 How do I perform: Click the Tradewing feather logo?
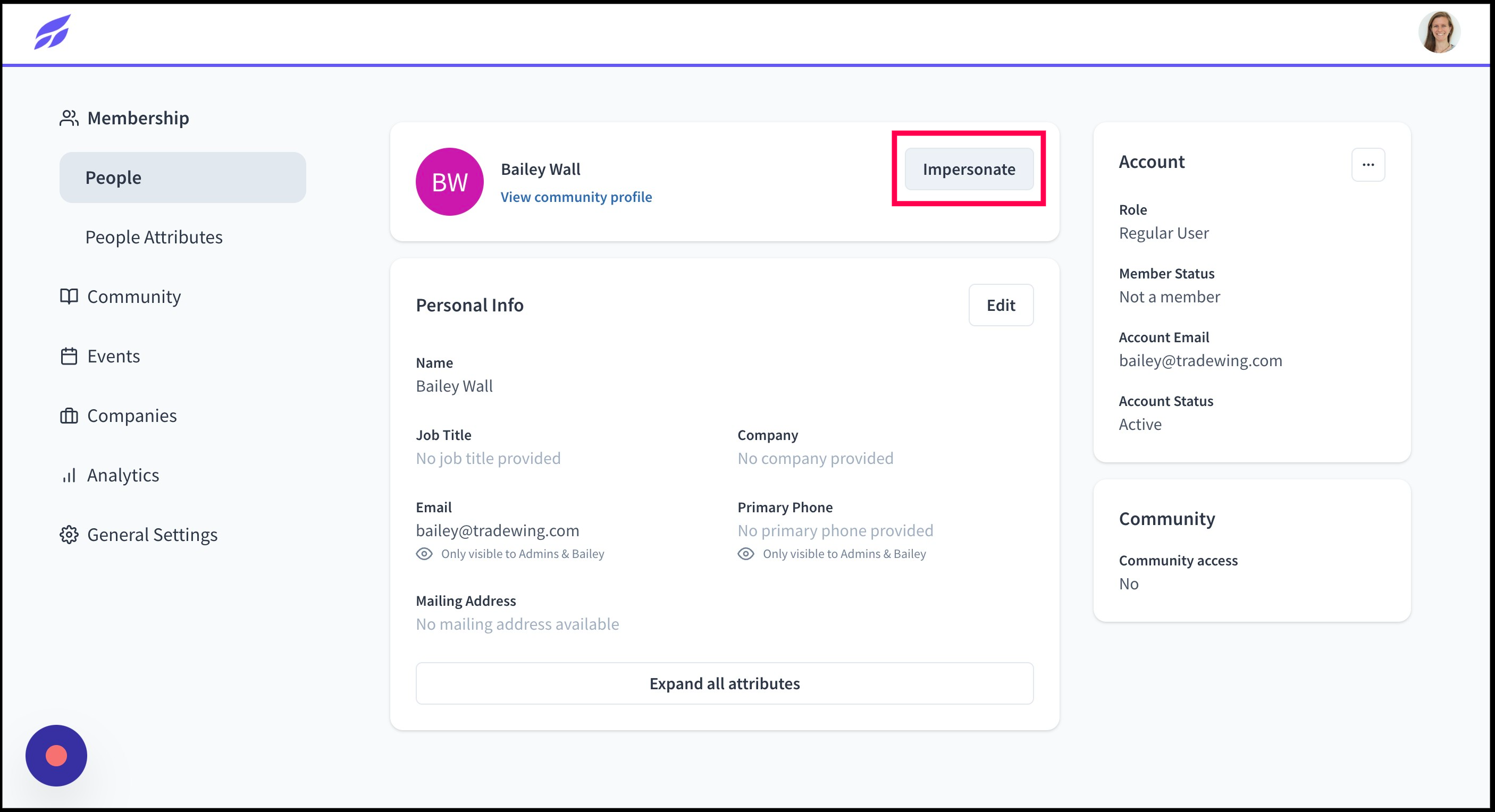click(52, 32)
